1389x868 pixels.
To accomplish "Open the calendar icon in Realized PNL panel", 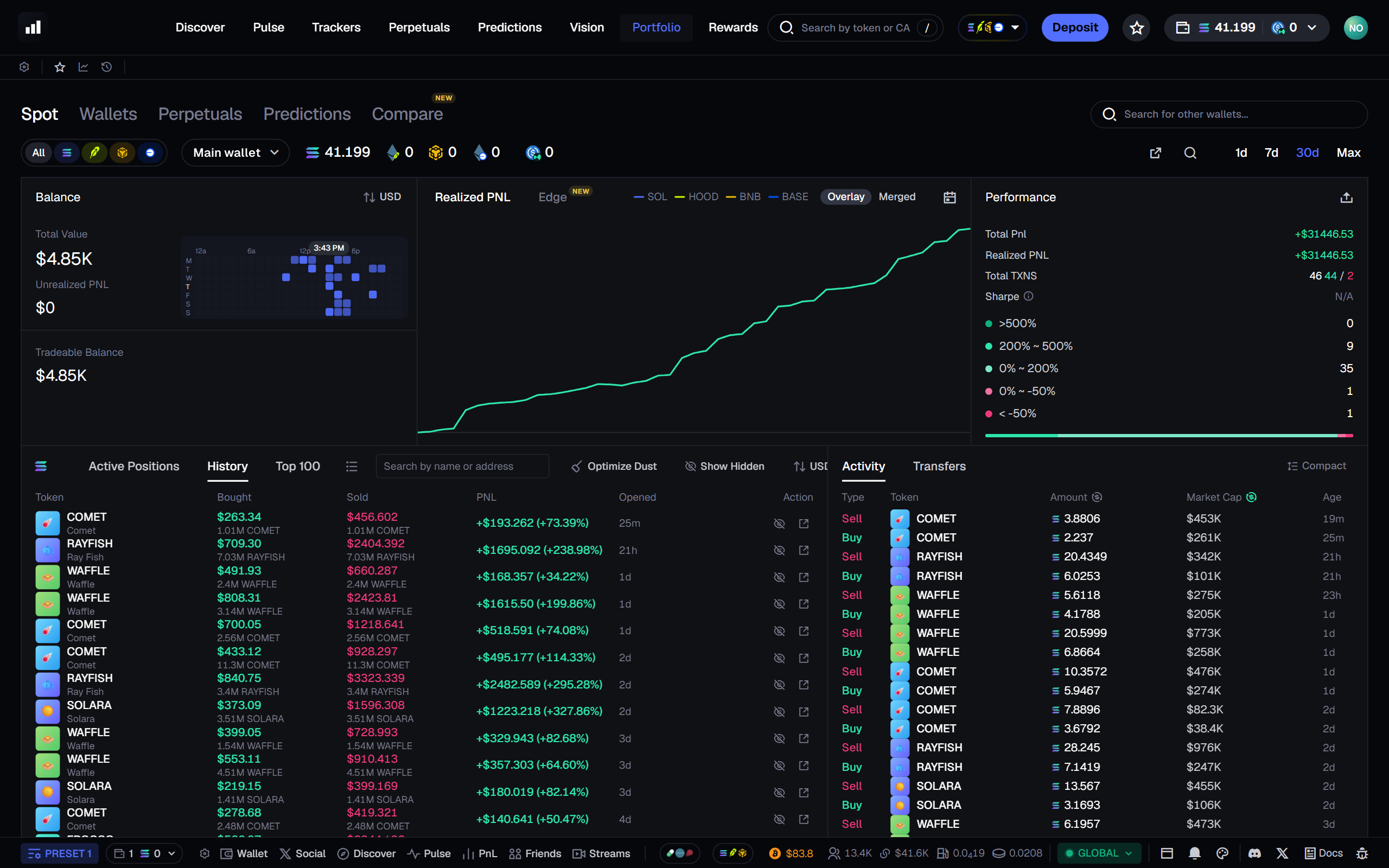I will click(950, 197).
